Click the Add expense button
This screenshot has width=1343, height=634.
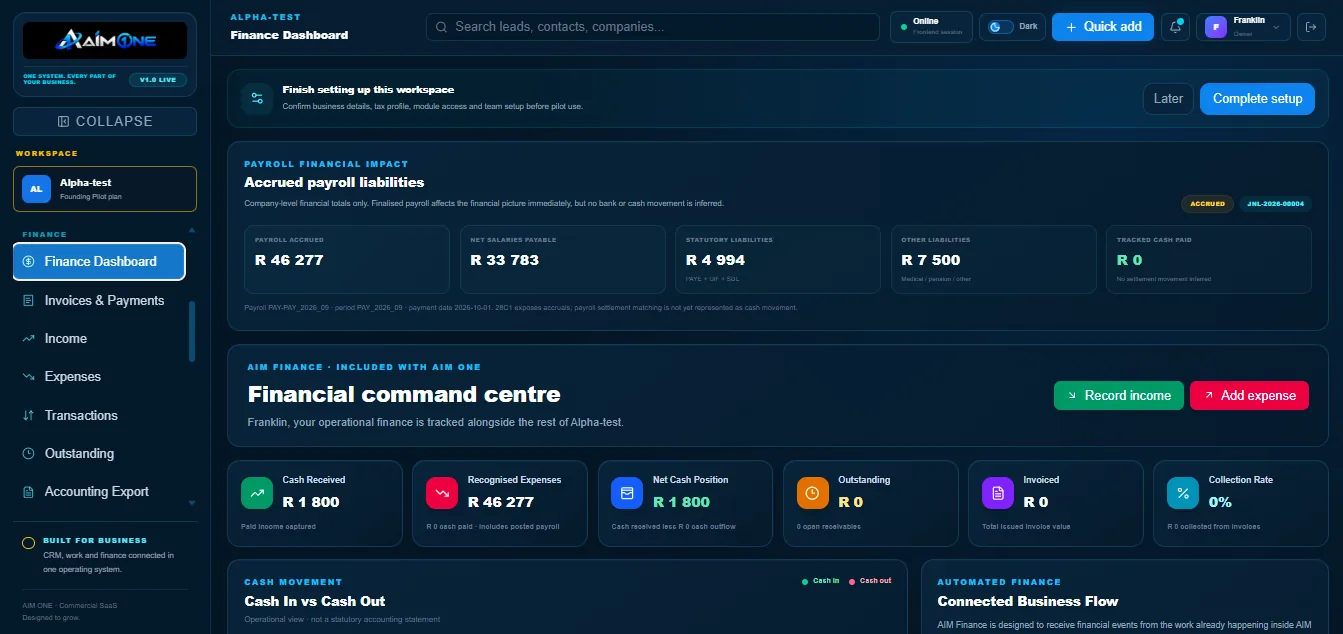[x=1249, y=395]
